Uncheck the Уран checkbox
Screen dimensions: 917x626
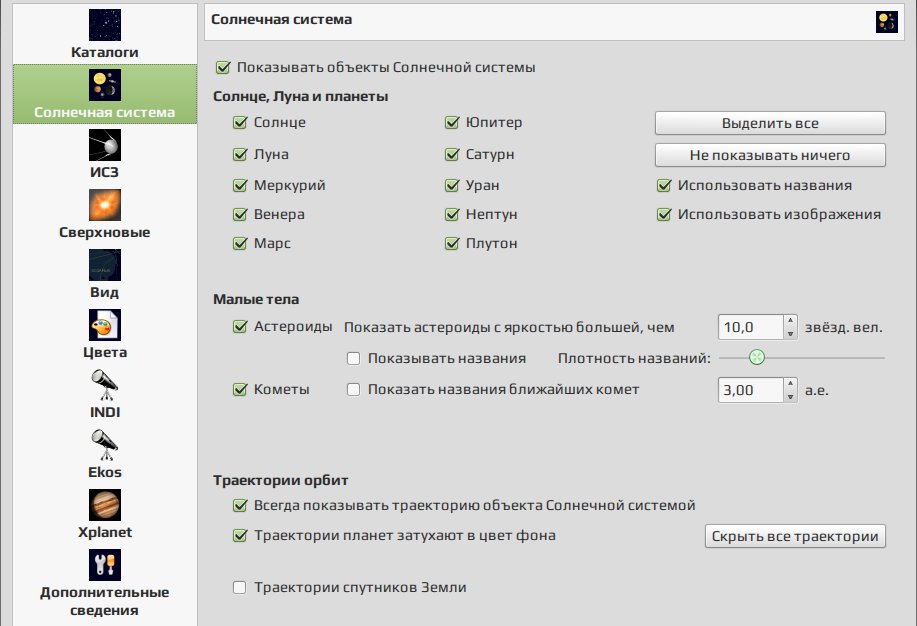pyautogui.click(x=452, y=185)
